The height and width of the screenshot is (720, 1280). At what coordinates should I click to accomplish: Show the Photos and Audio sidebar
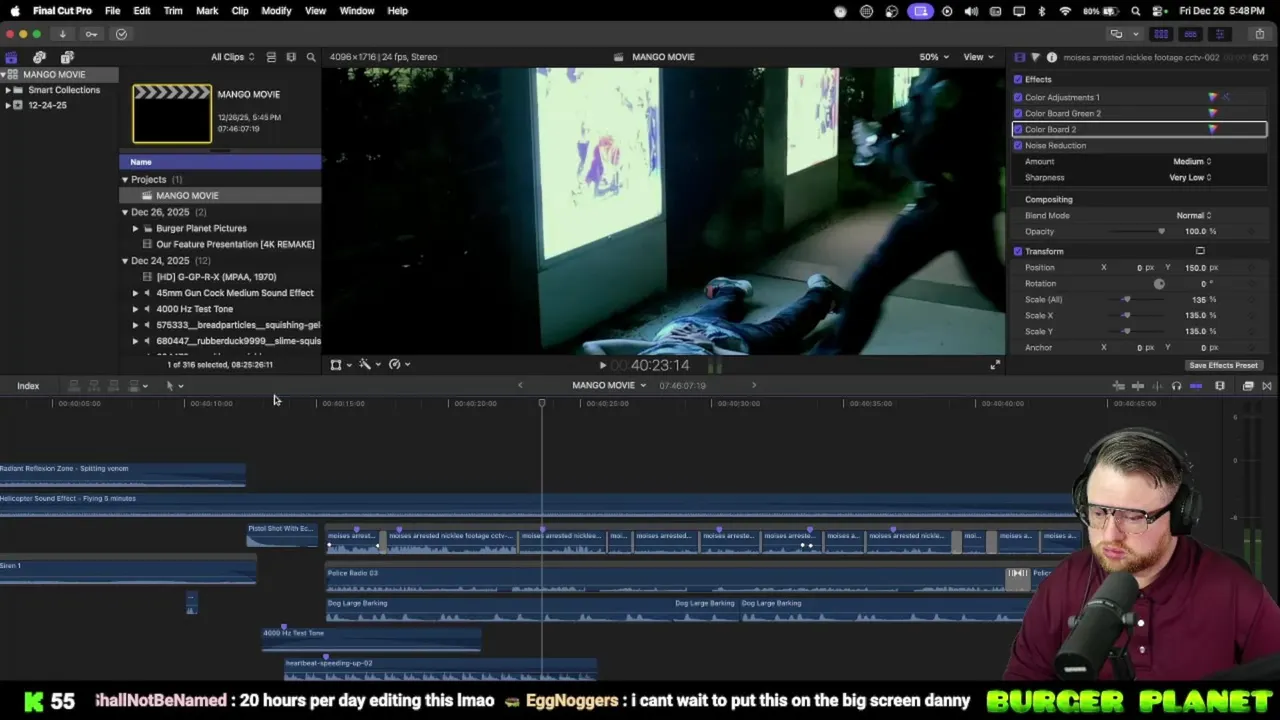39,57
